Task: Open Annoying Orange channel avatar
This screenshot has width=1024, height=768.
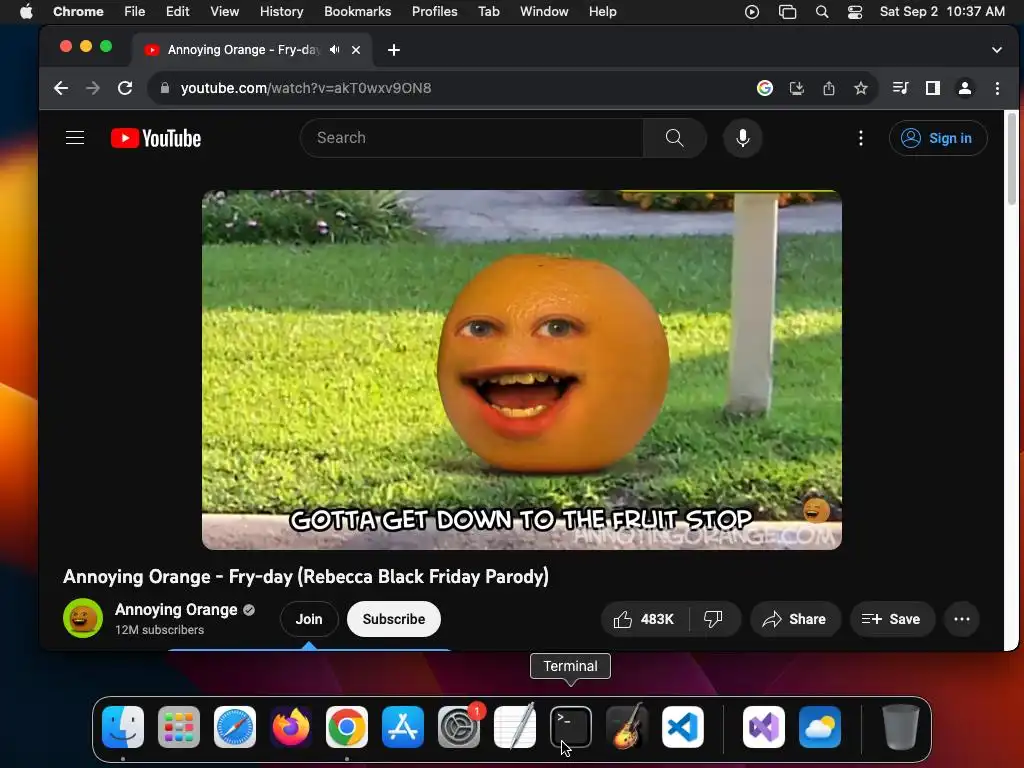Action: [x=83, y=618]
